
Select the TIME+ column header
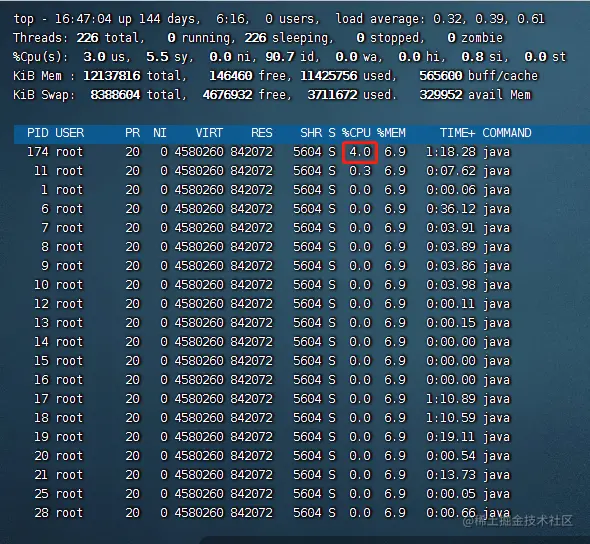[458, 133]
